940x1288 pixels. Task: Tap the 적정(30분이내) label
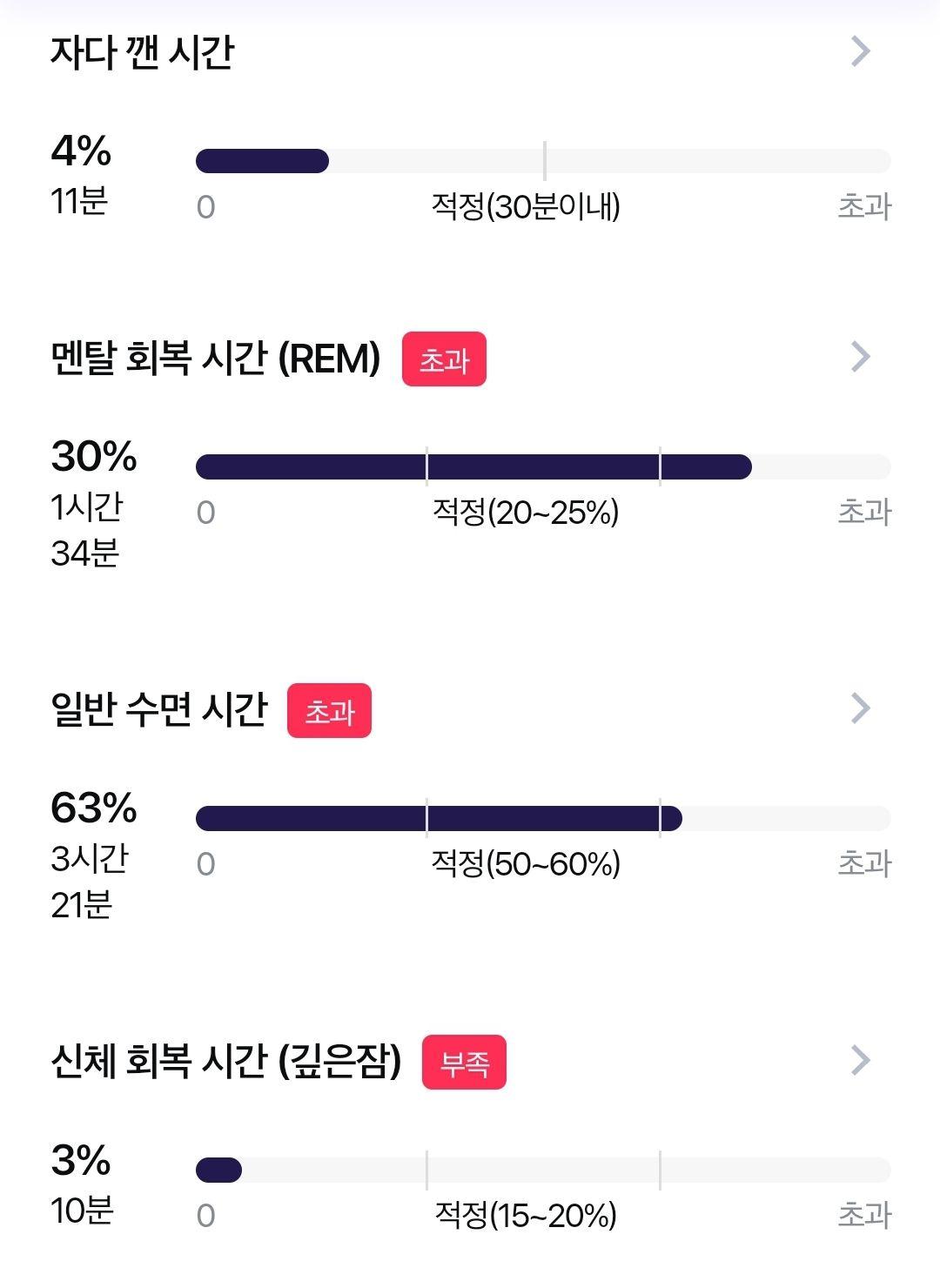(x=526, y=207)
